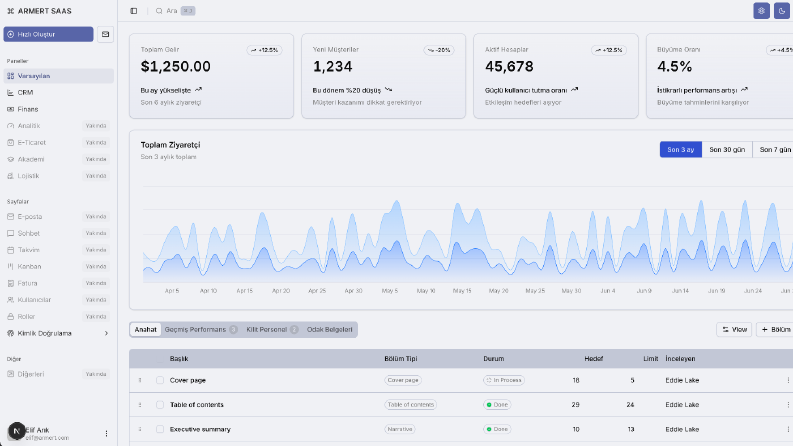
Task: Check the Cover page row checkbox
Action: coord(160,380)
